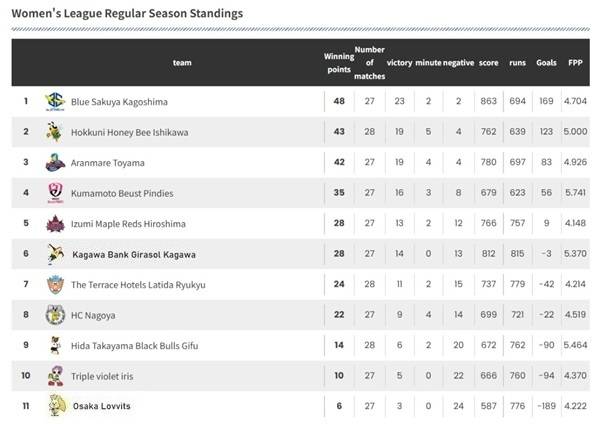This screenshot has height=424, width=600.
Task: Click the Izumi Maple Reds Hiroshima logo
Action: point(54,223)
